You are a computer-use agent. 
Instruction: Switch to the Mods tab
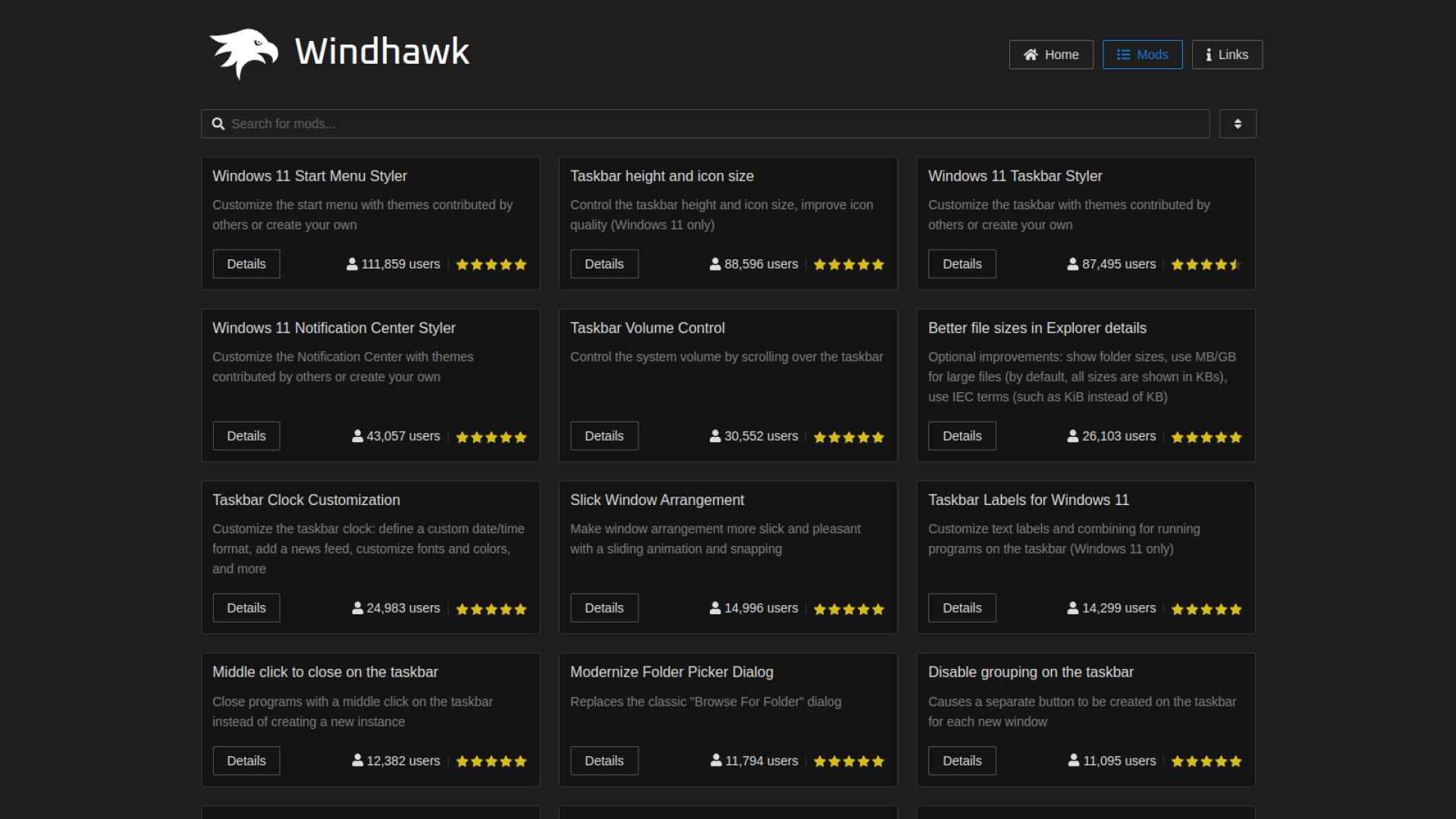(1142, 54)
